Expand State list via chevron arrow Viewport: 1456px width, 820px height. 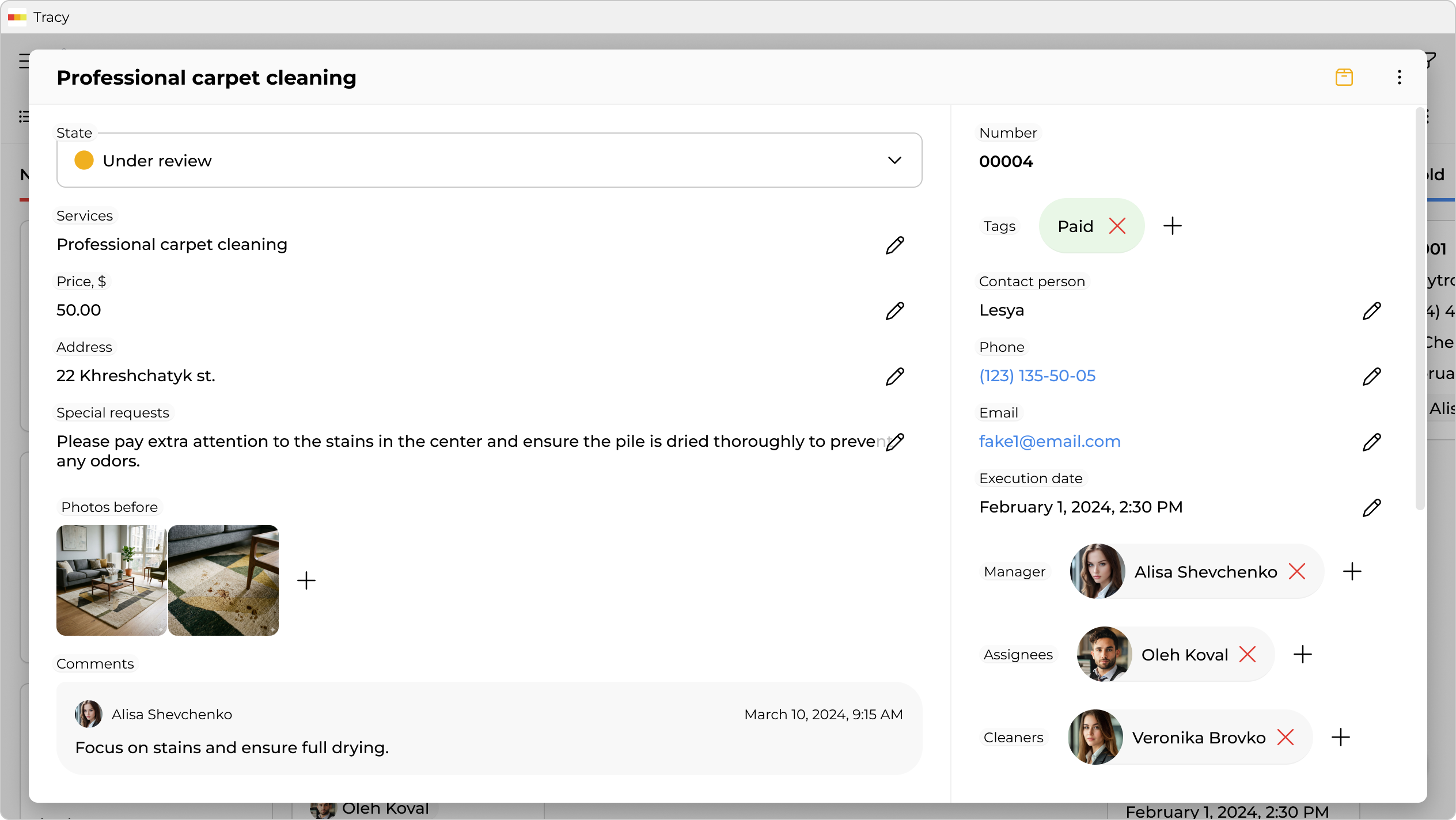(894, 161)
